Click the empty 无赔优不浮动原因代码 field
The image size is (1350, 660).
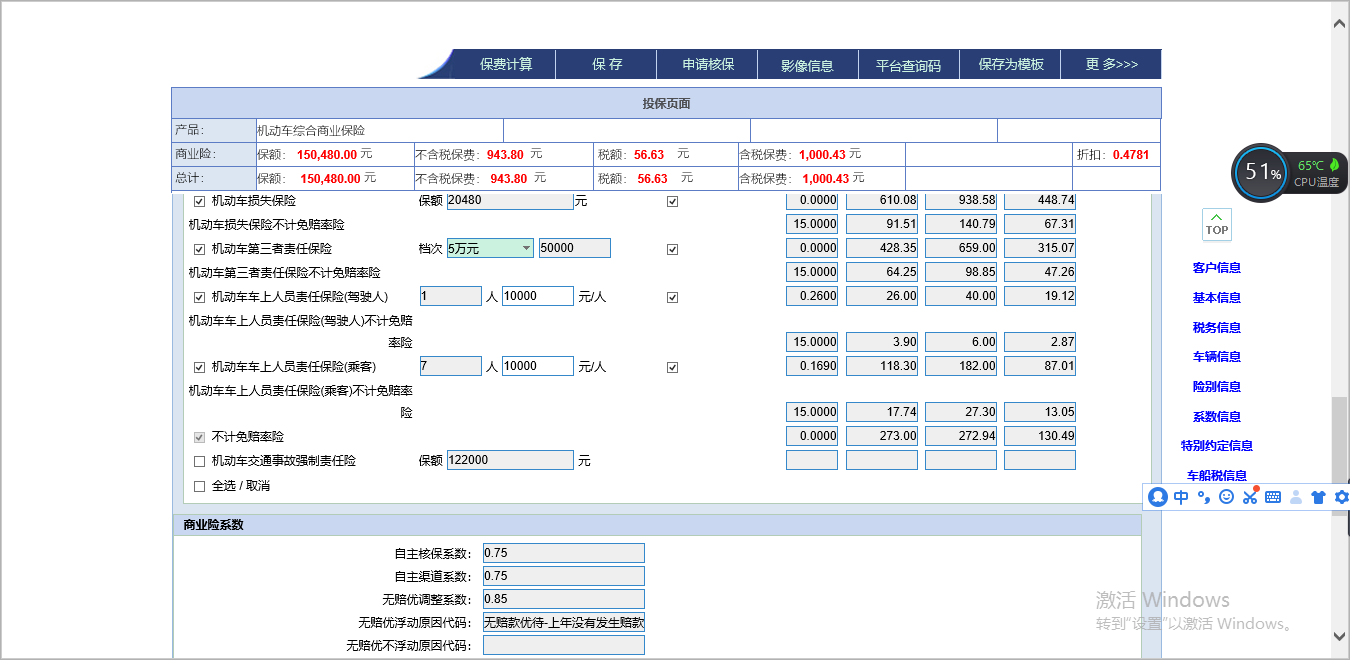point(564,645)
